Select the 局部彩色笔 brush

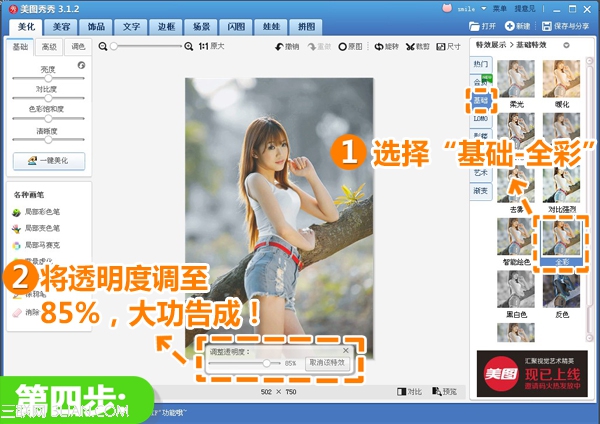pyautogui.click(x=36, y=213)
